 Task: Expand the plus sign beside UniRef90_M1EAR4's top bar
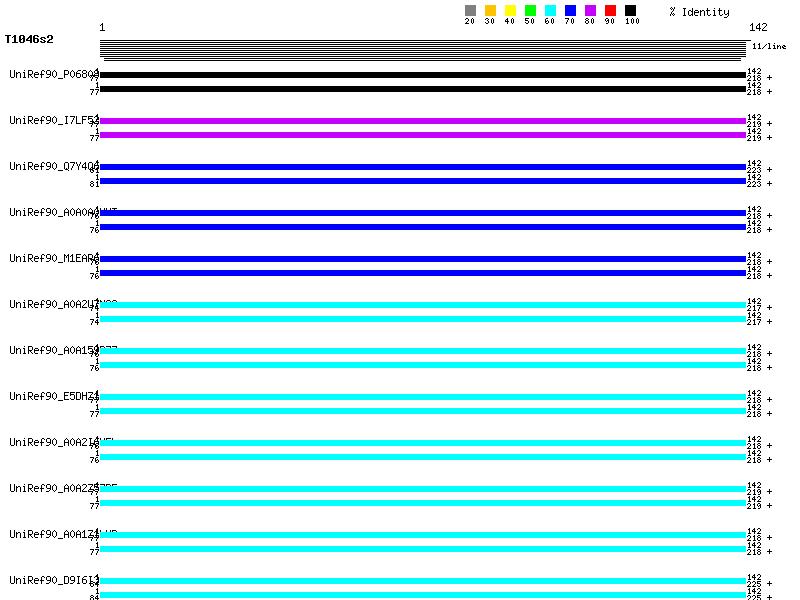point(769,262)
